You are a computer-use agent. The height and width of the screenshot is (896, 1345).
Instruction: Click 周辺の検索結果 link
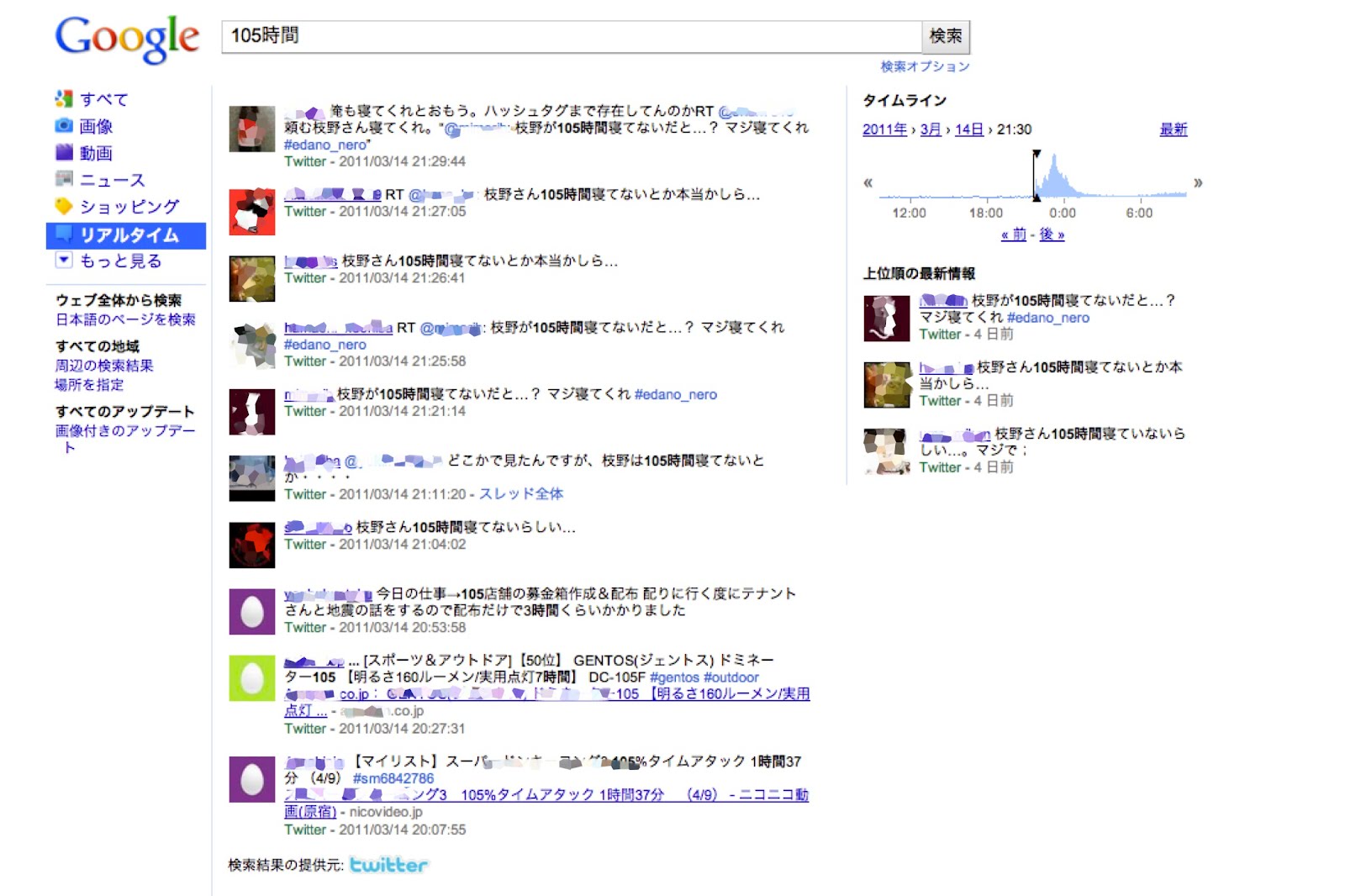(104, 366)
